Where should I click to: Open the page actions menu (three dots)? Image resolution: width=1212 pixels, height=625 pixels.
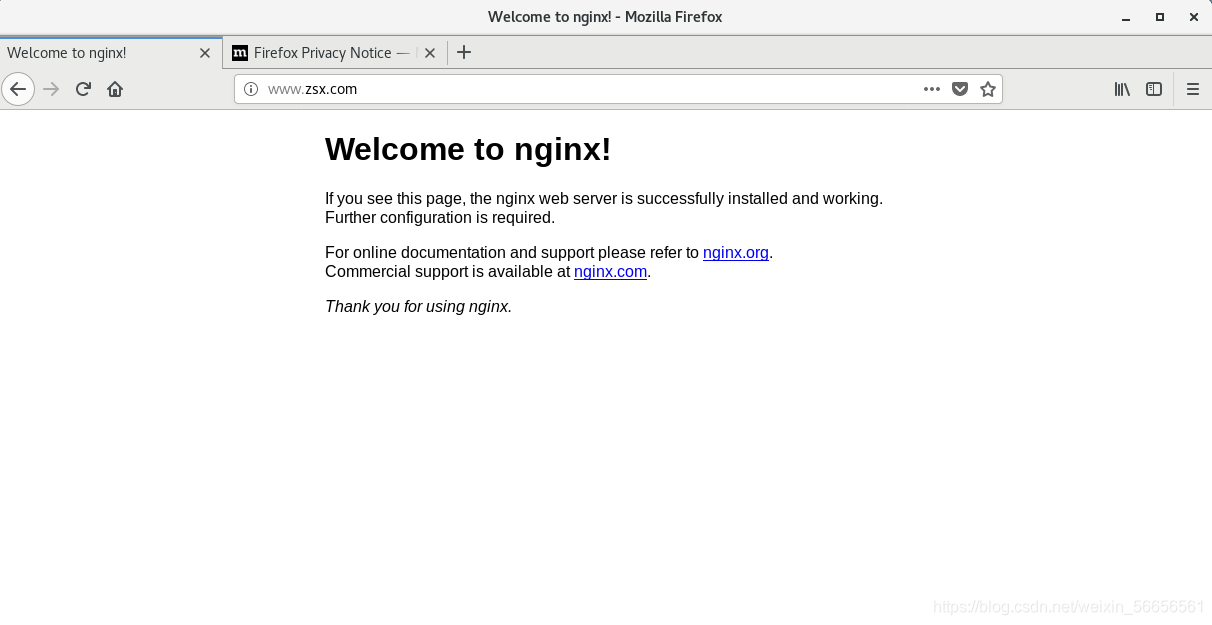(932, 89)
